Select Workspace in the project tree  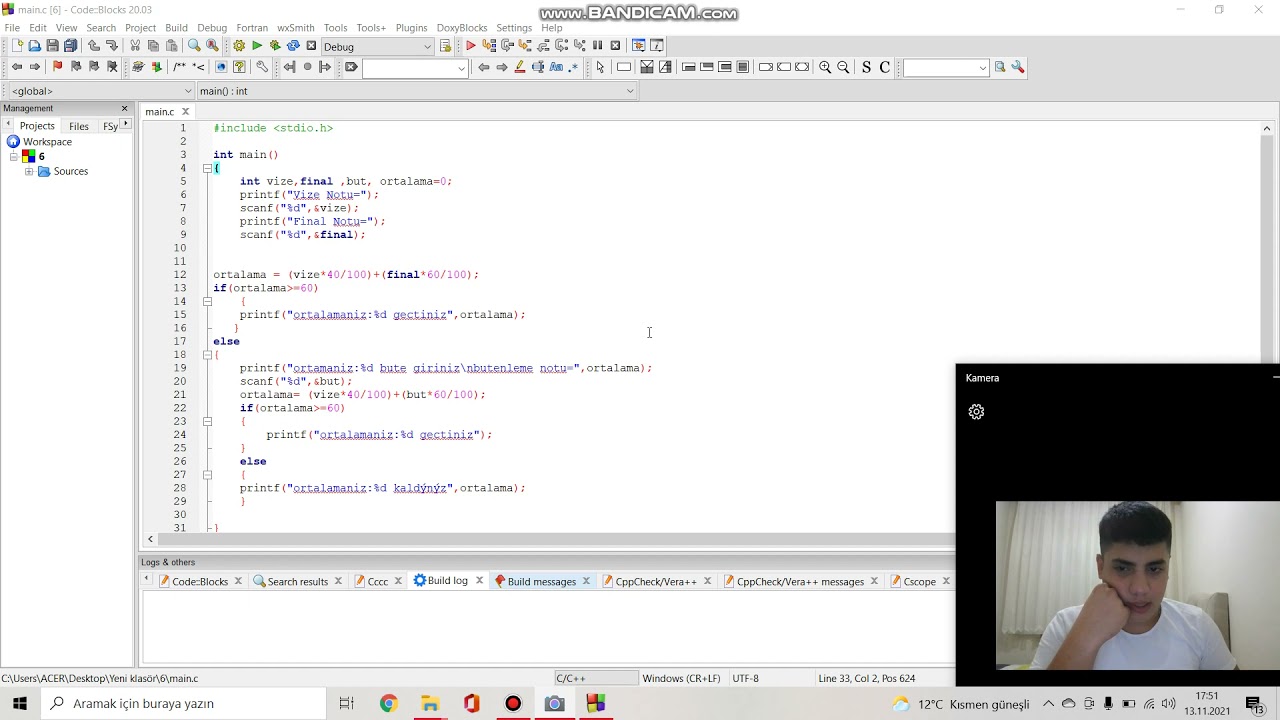[x=47, y=142]
